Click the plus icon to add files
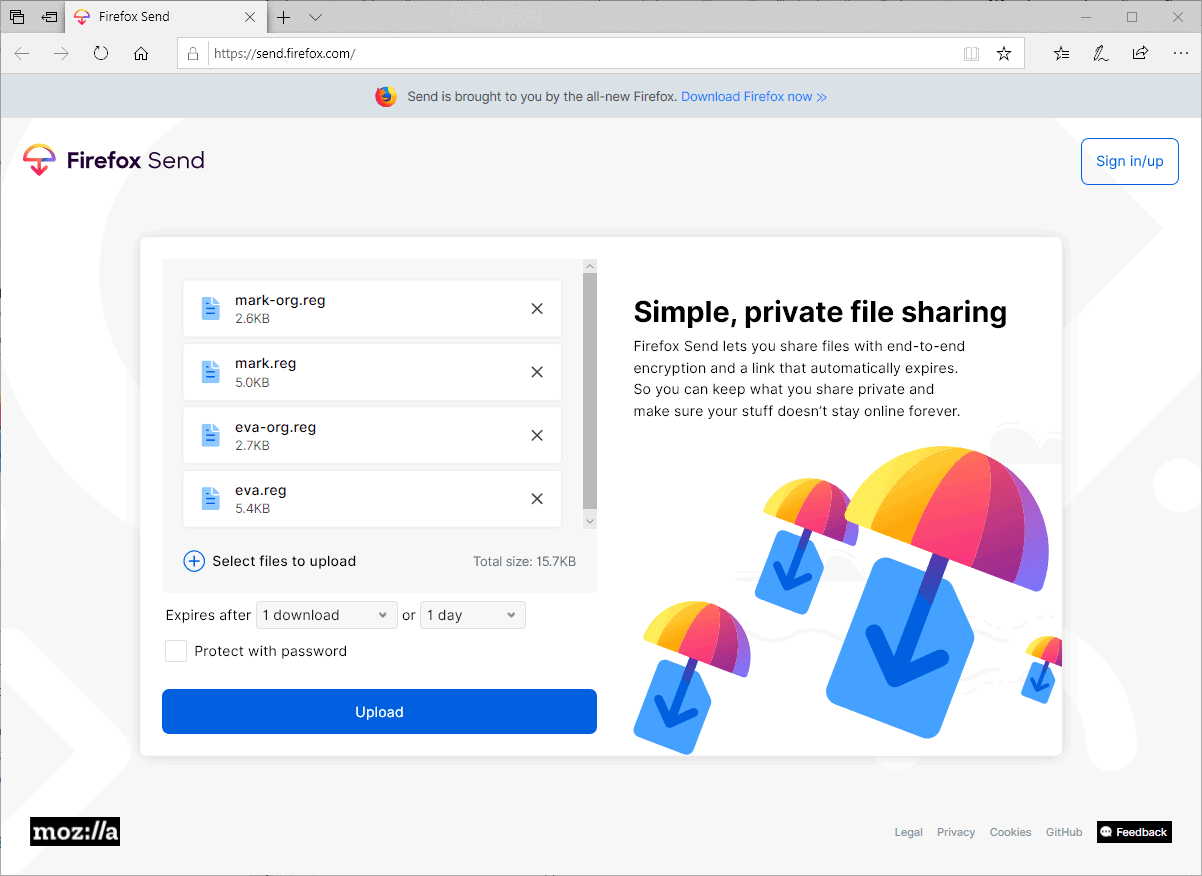1202x876 pixels. 193,561
